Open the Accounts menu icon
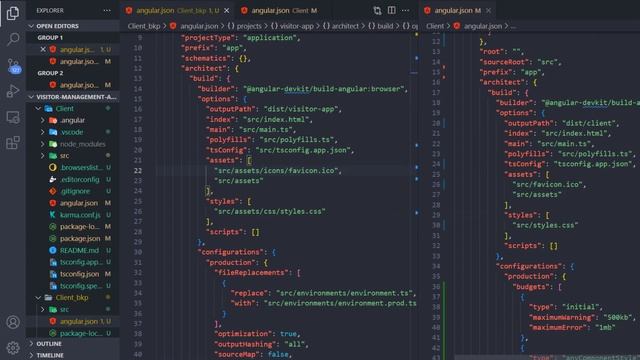This screenshot has width=640, height=360. coord(13,322)
